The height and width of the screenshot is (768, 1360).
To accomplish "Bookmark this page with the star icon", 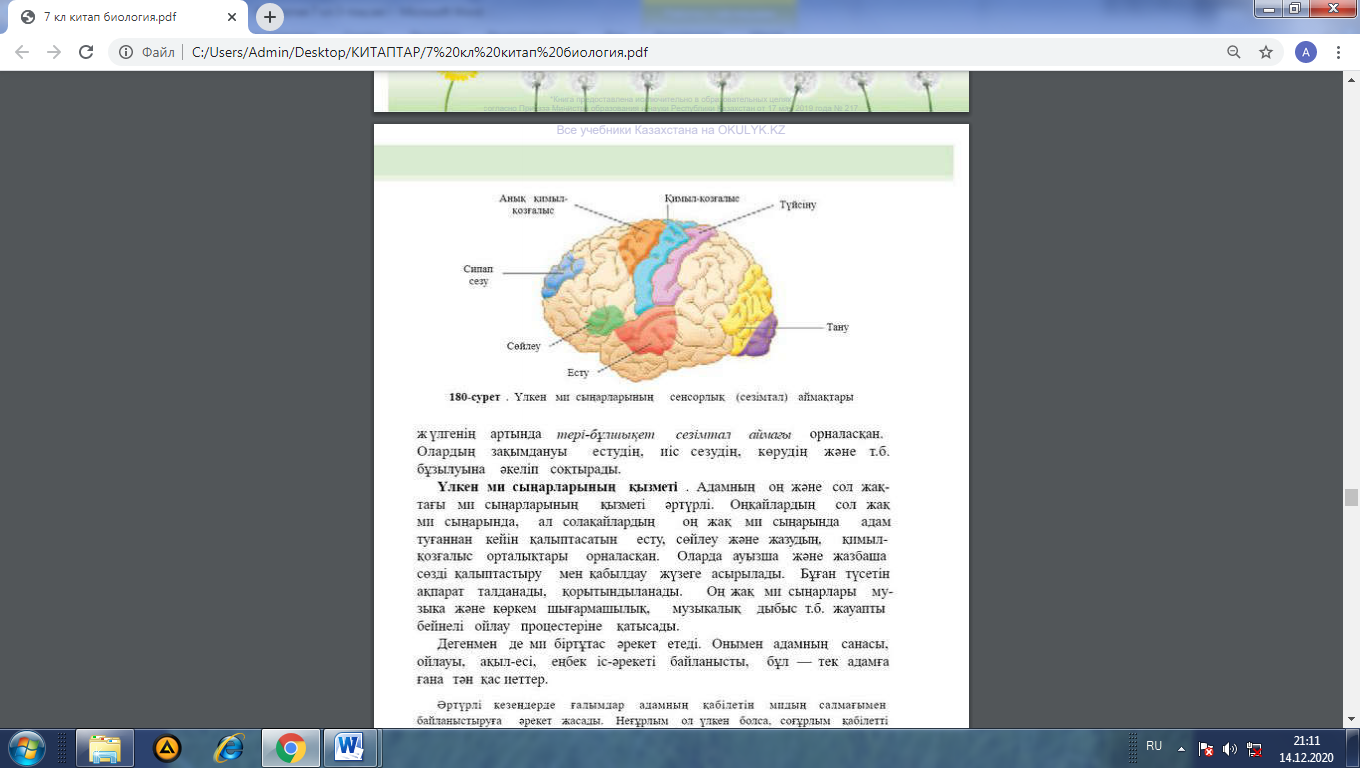I will (1266, 52).
